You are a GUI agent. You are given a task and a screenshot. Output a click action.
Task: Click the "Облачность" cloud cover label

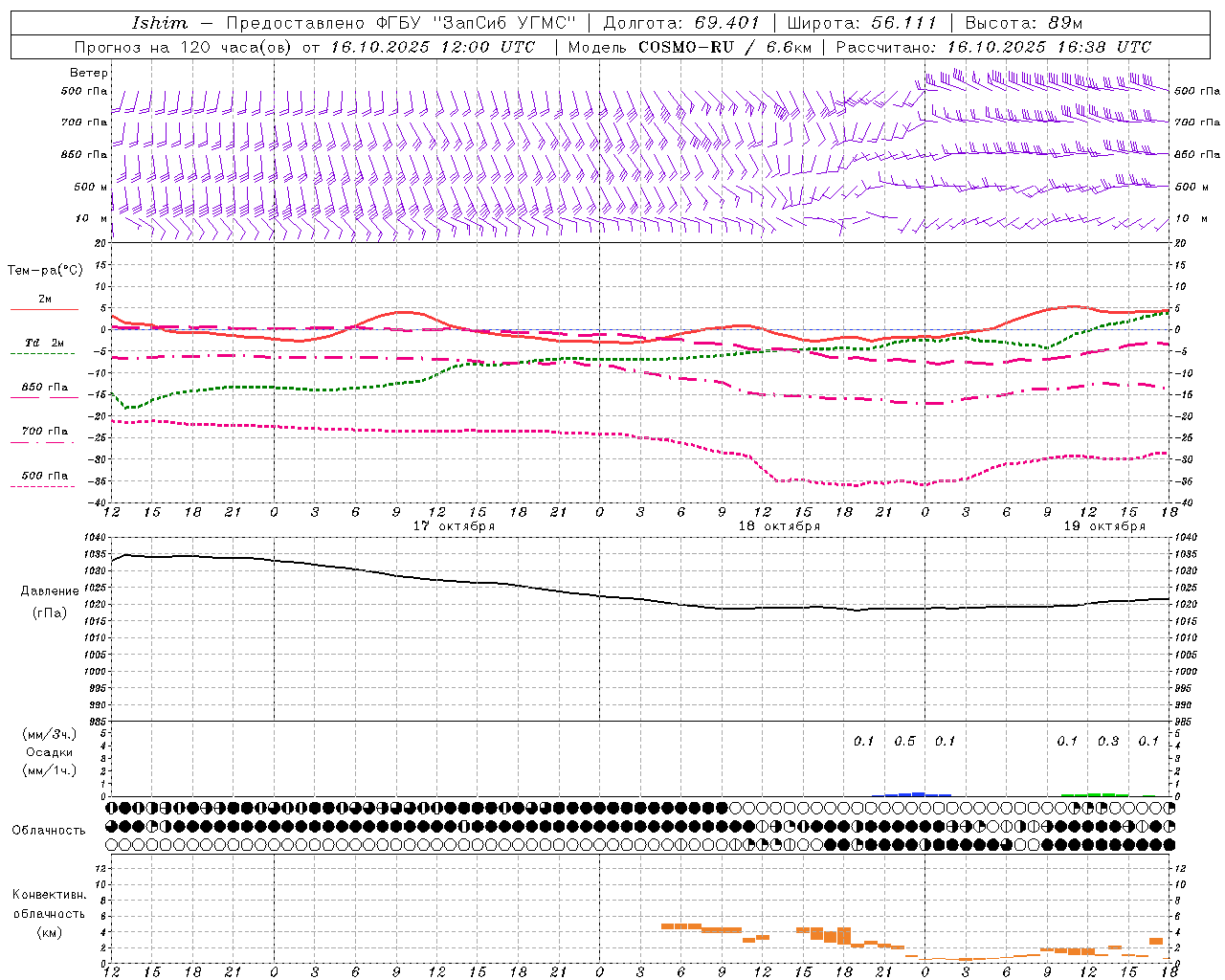point(49,831)
